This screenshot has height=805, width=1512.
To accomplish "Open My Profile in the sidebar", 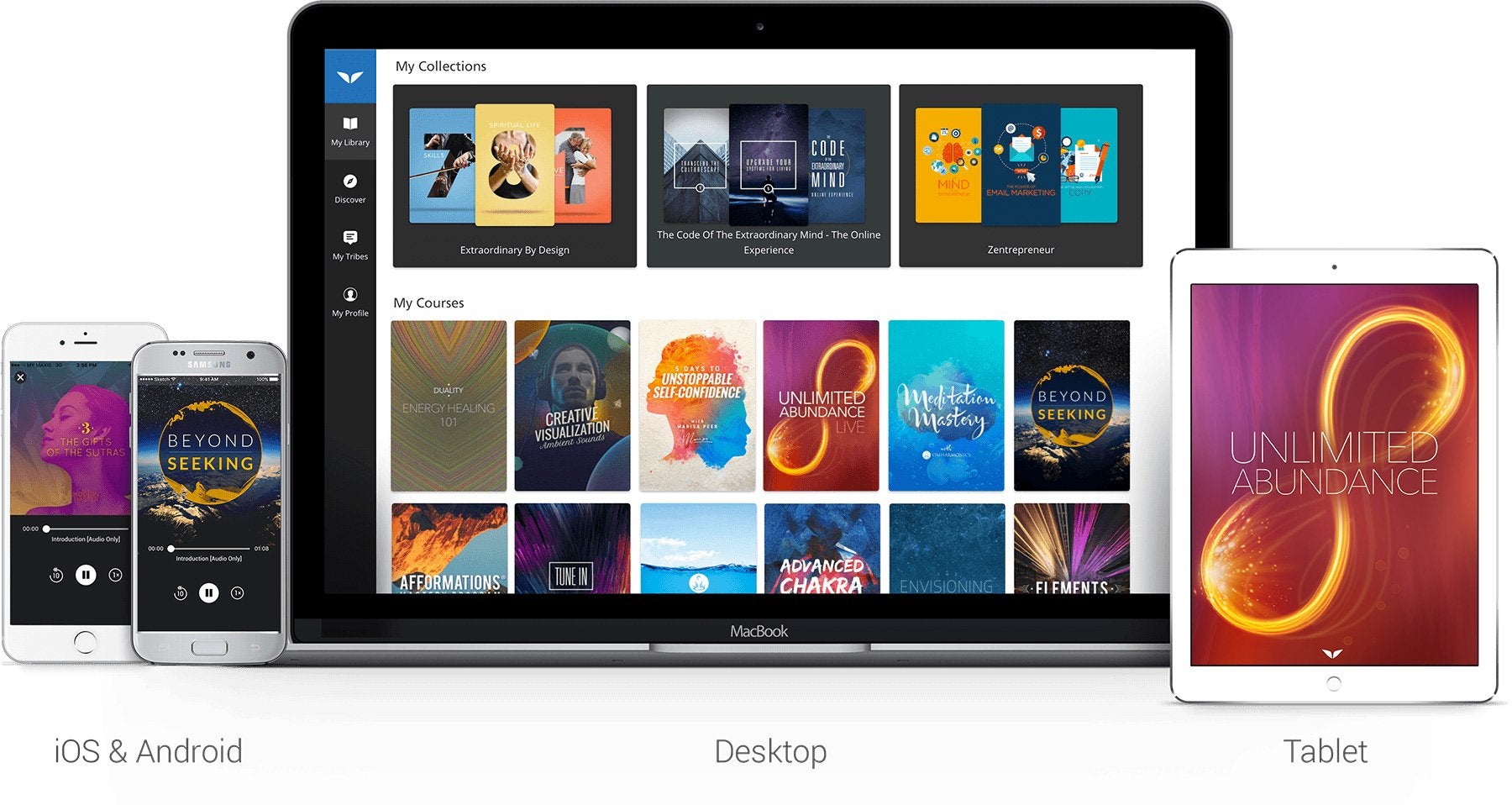I will coord(350,302).
